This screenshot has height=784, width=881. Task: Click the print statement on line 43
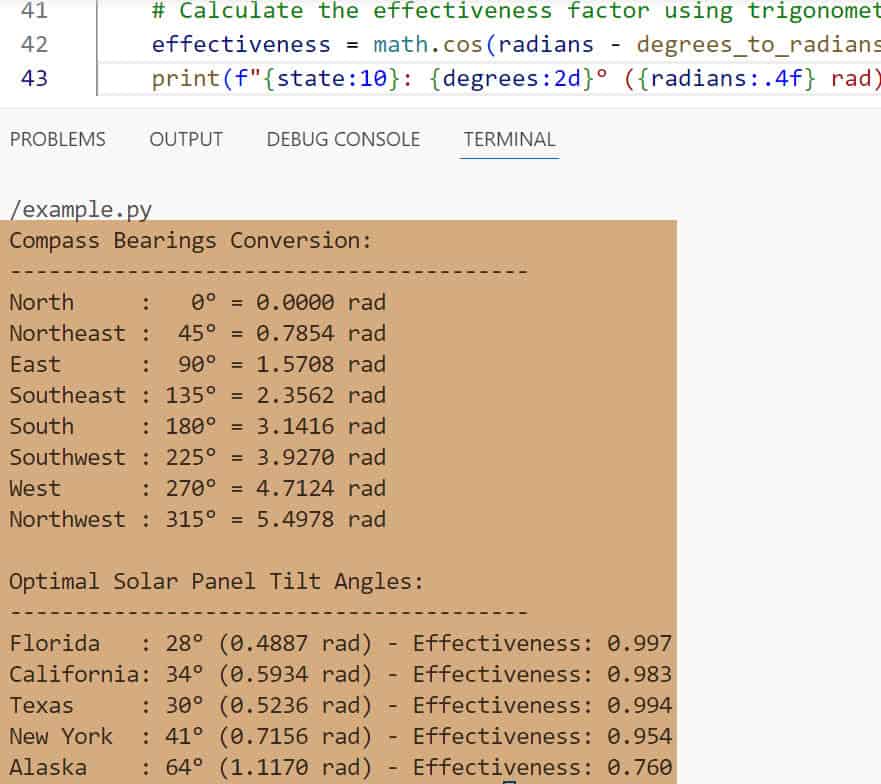(x=178, y=78)
